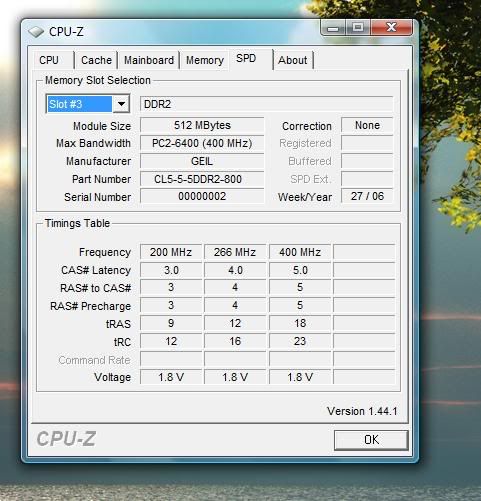Click the tRAS value 9
Screen dimensions: 481x501
coord(171,323)
